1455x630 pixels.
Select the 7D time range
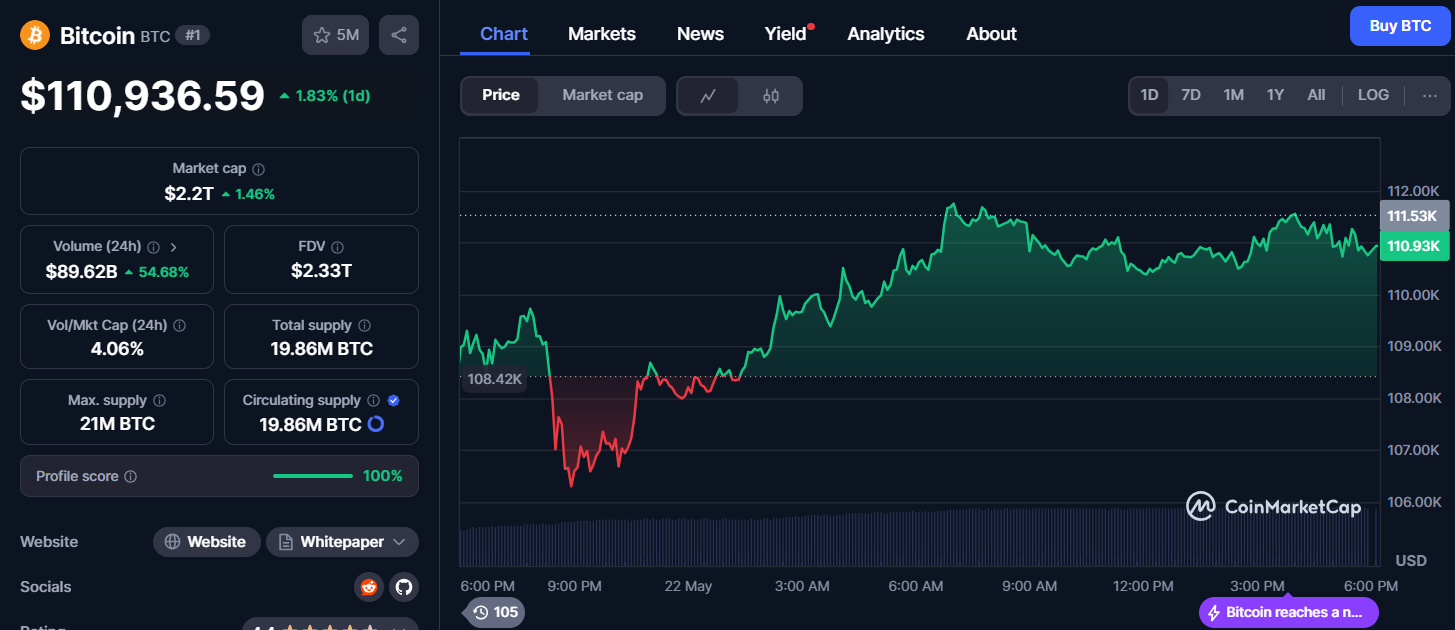1191,95
